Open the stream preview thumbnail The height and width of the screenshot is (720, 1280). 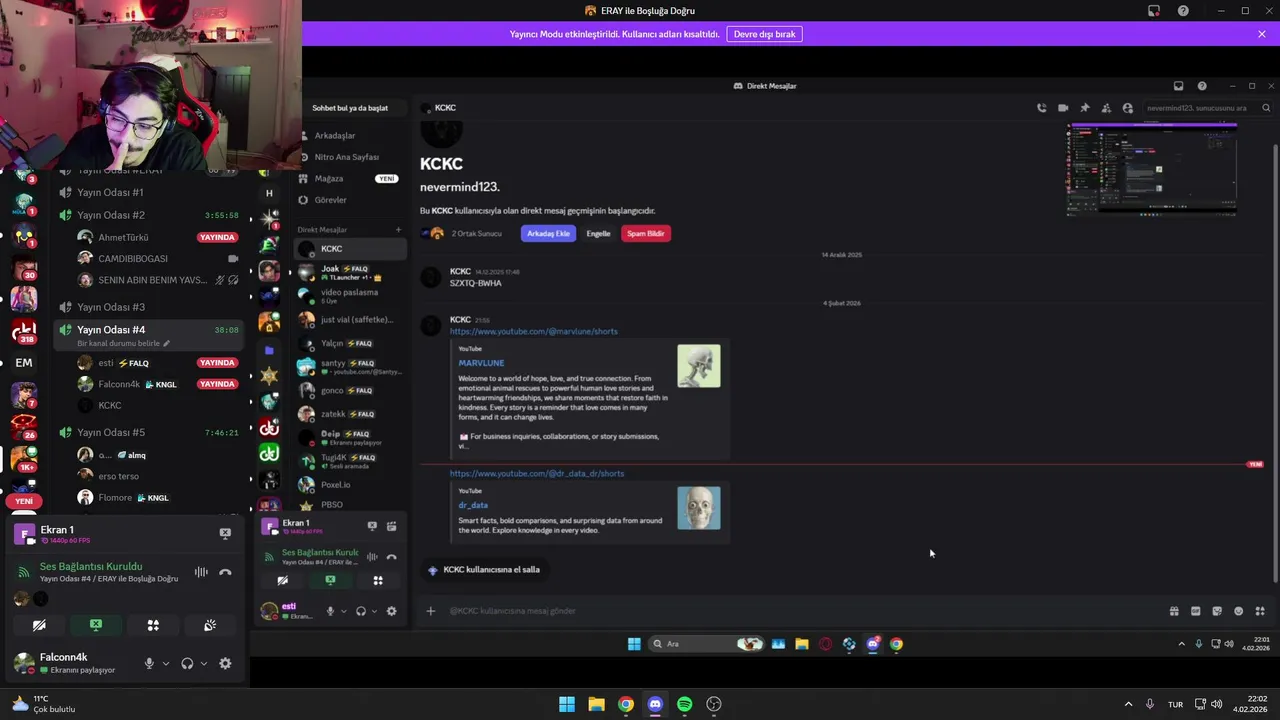[1151, 170]
